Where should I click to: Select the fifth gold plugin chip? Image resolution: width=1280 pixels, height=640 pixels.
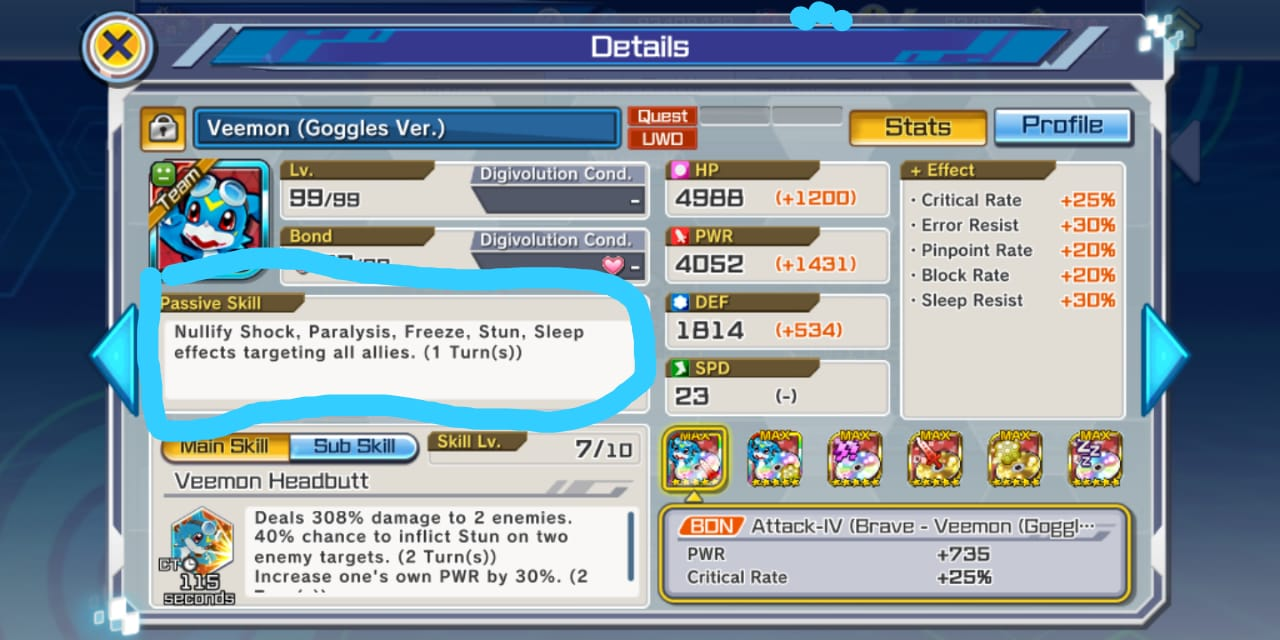coord(1015,459)
